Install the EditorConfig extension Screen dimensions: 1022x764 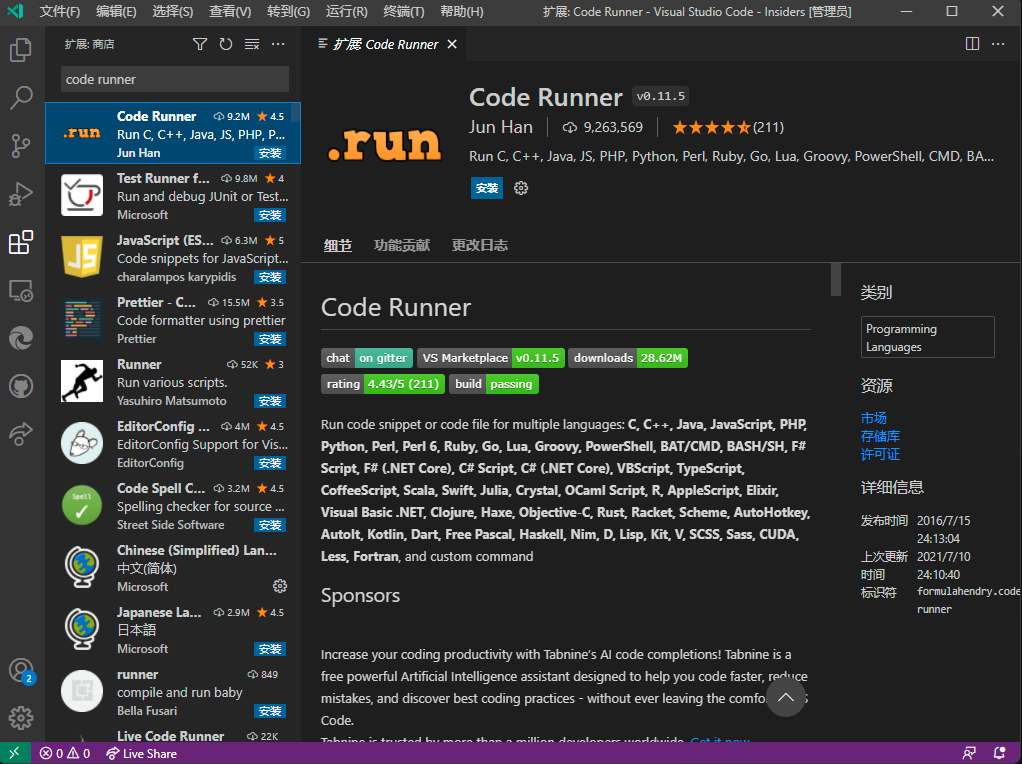(270, 463)
